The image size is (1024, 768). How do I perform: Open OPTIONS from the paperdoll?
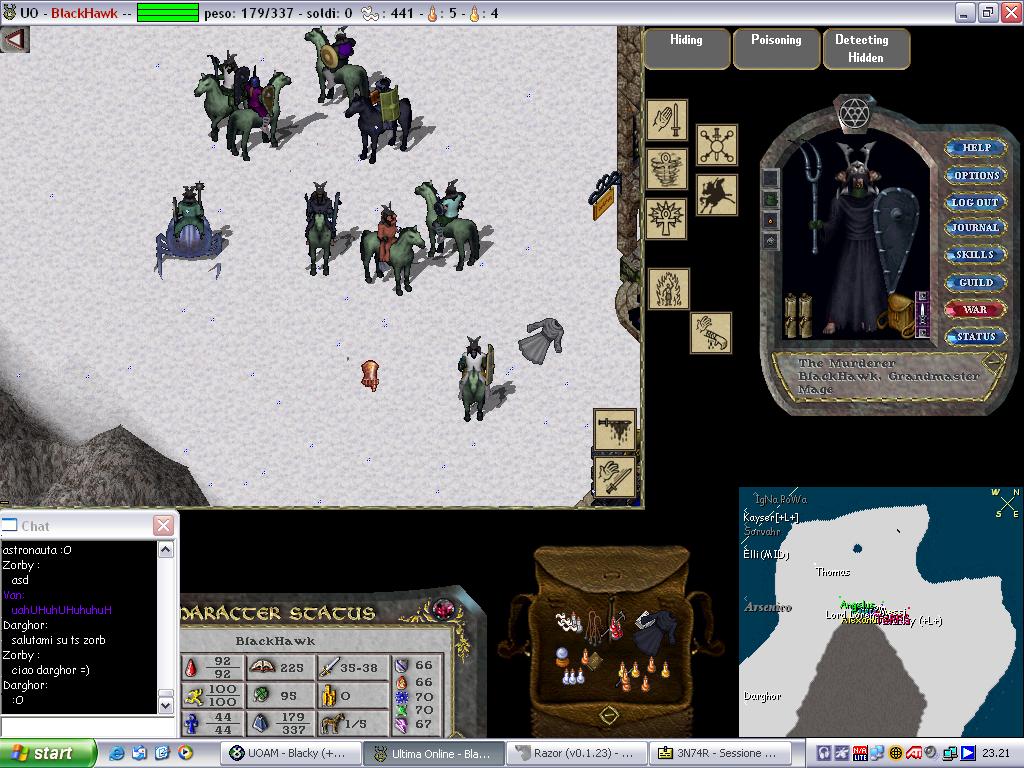pos(976,175)
